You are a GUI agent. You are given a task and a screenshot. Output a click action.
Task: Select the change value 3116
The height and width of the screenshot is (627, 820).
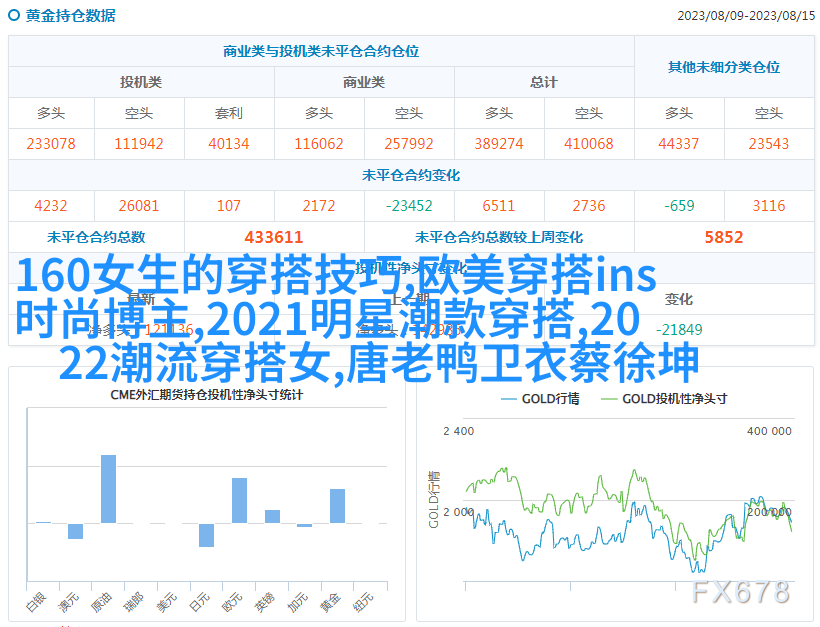coord(768,206)
